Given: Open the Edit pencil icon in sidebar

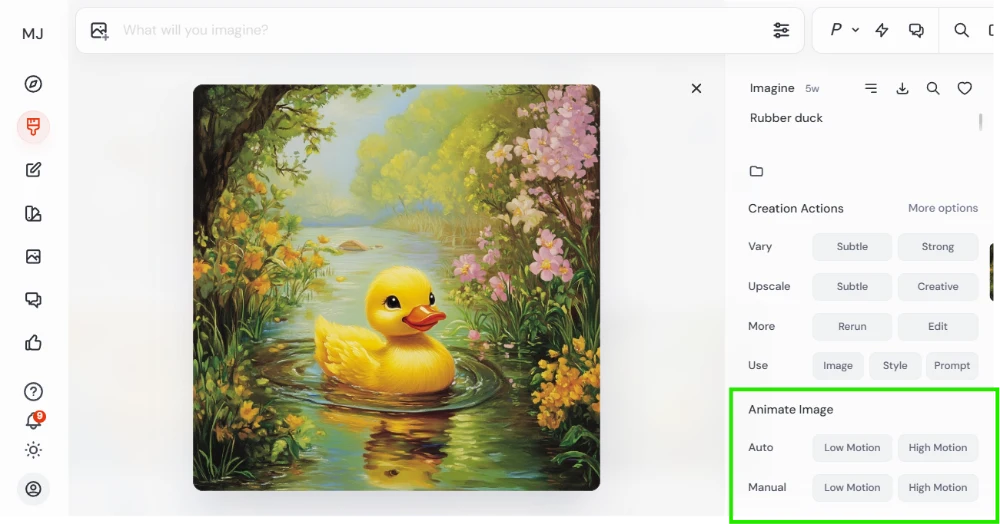Looking at the screenshot, I should [x=33, y=170].
